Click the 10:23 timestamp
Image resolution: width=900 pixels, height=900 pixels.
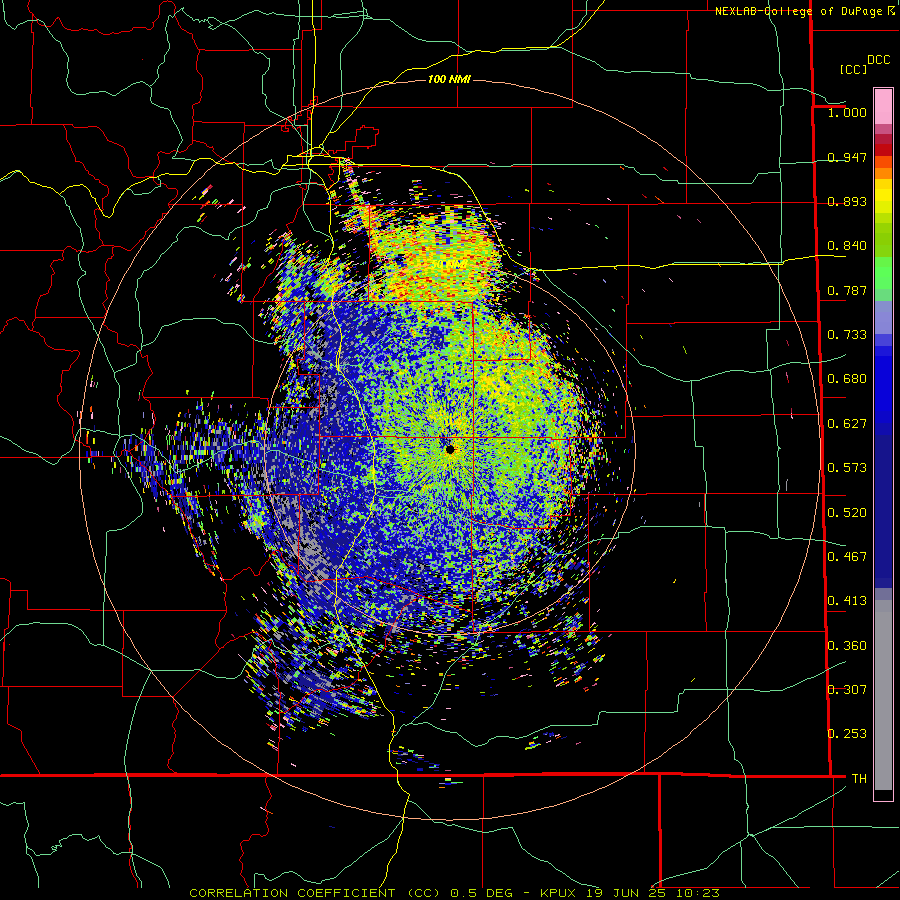click(x=697, y=893)
